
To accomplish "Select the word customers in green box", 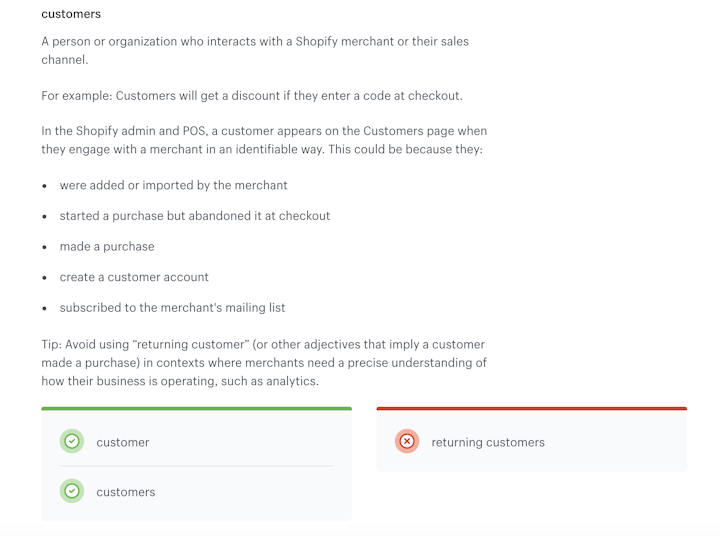I will point(126,492).
